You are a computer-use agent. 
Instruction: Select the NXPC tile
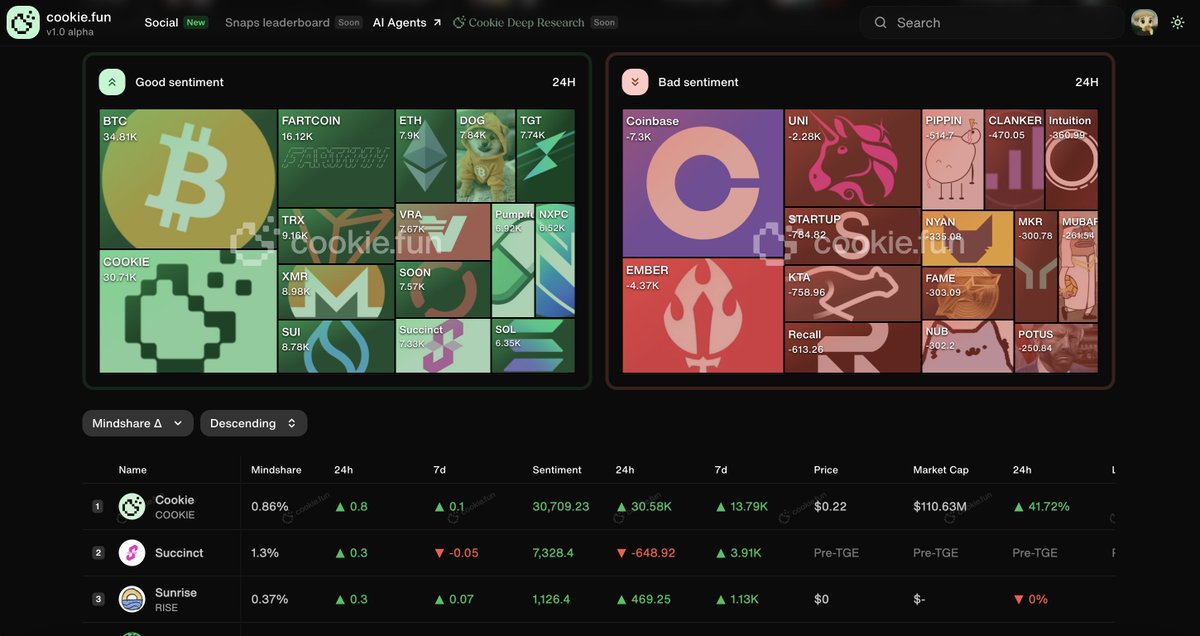click(556, 260)
